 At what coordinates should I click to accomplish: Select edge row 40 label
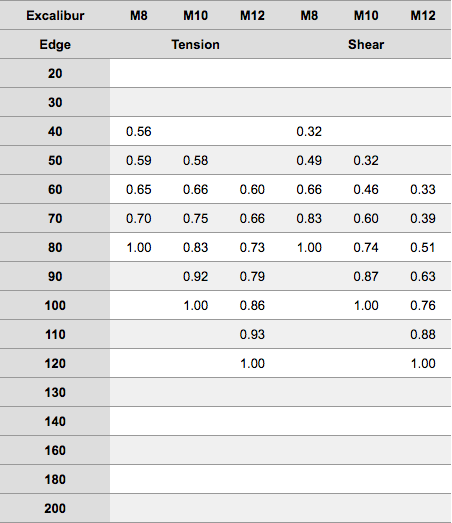[55, 131]
